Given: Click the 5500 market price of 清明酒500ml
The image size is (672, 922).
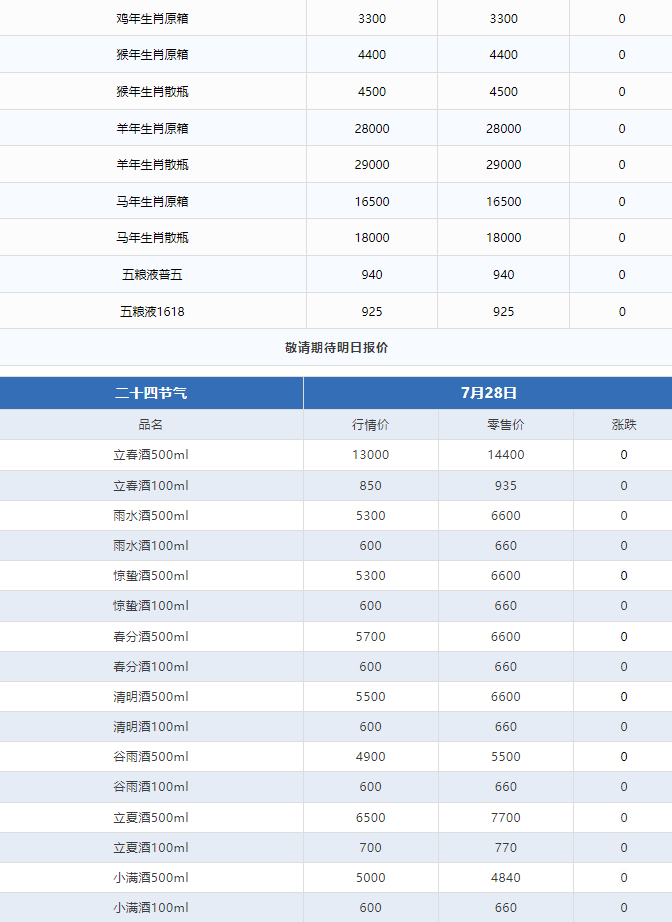Looking at the screenshot, I should (370, 697).
